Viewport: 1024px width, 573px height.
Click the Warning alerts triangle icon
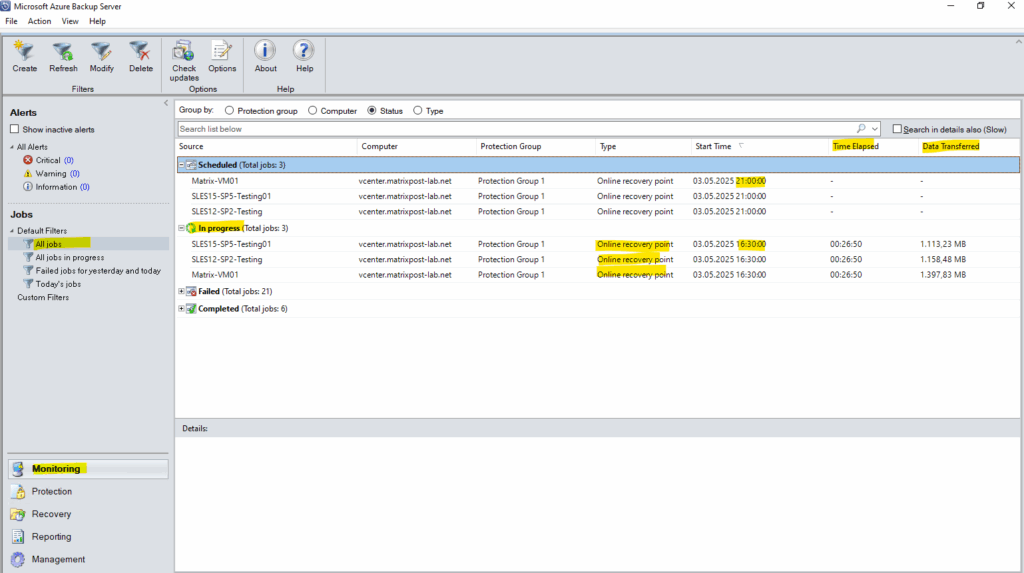click(27, 173)
